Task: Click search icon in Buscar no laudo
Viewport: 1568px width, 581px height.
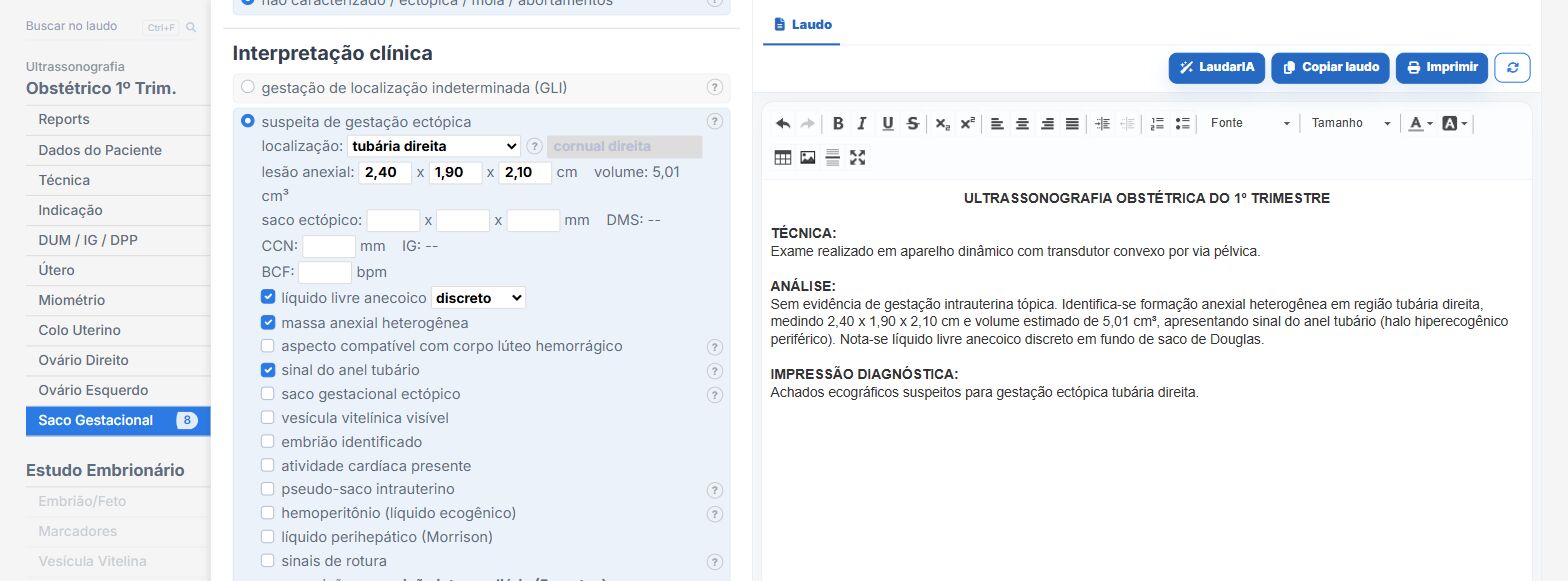Action: [x=191, y=27]
